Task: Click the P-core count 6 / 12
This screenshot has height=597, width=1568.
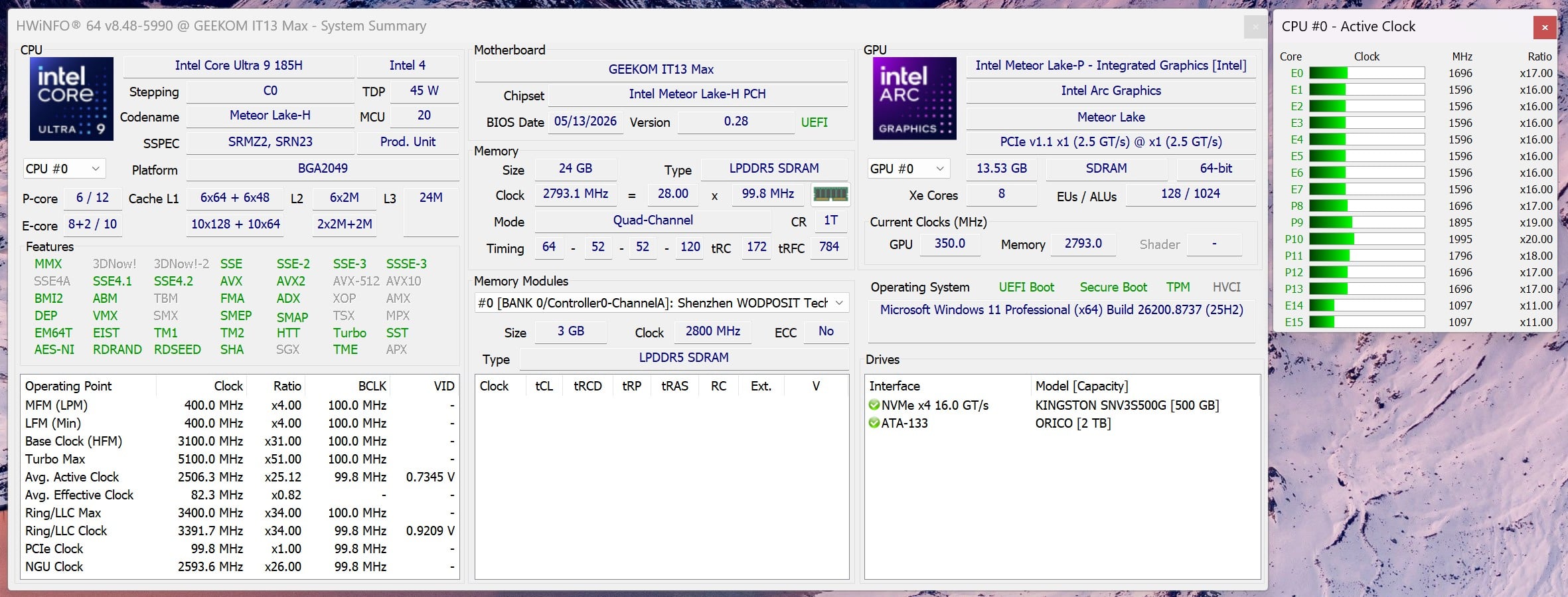Action: pos(92,198)
